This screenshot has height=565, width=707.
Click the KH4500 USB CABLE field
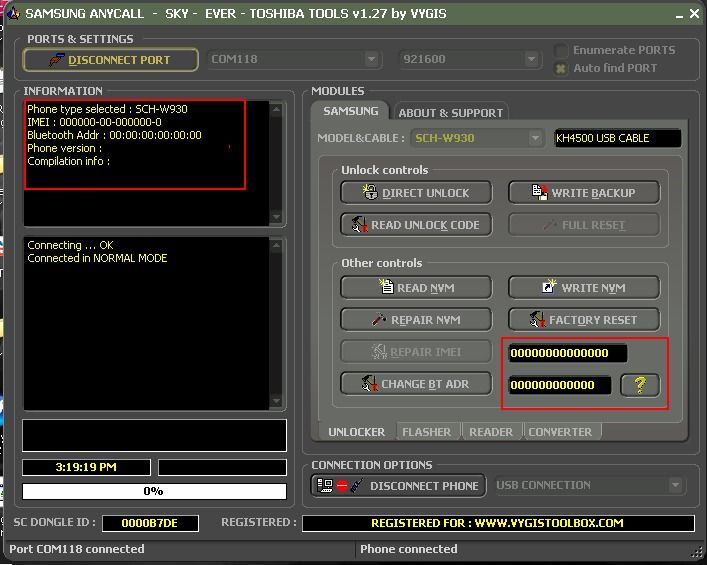tap(617, 138)
